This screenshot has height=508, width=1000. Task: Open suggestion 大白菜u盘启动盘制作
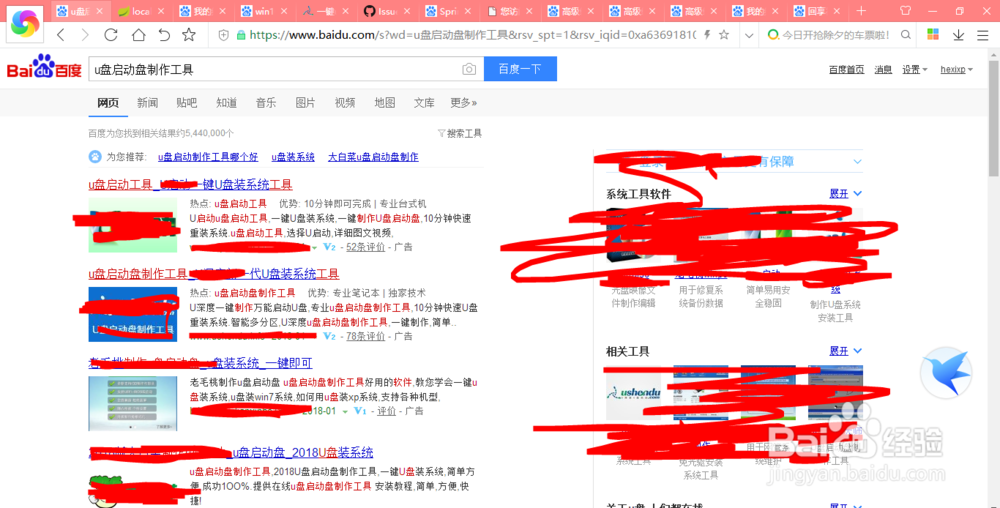373,157
